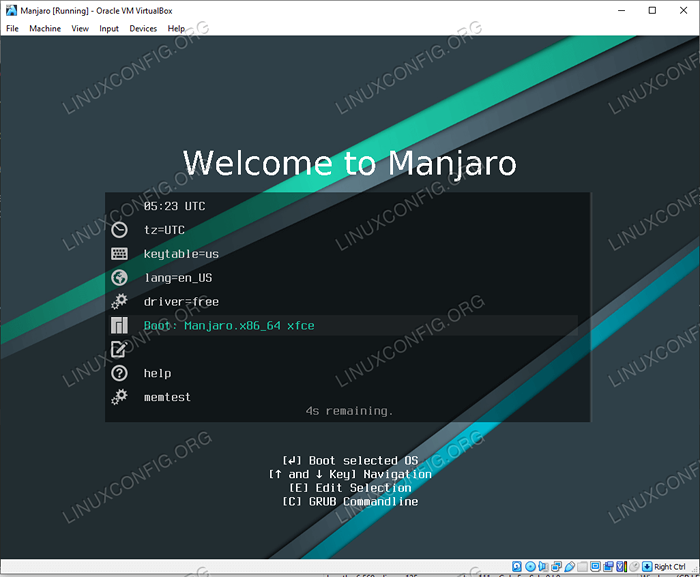This screenshot has height=577, width=700.
Task: Click the display status icon
Action: click(x=596, y=567)
